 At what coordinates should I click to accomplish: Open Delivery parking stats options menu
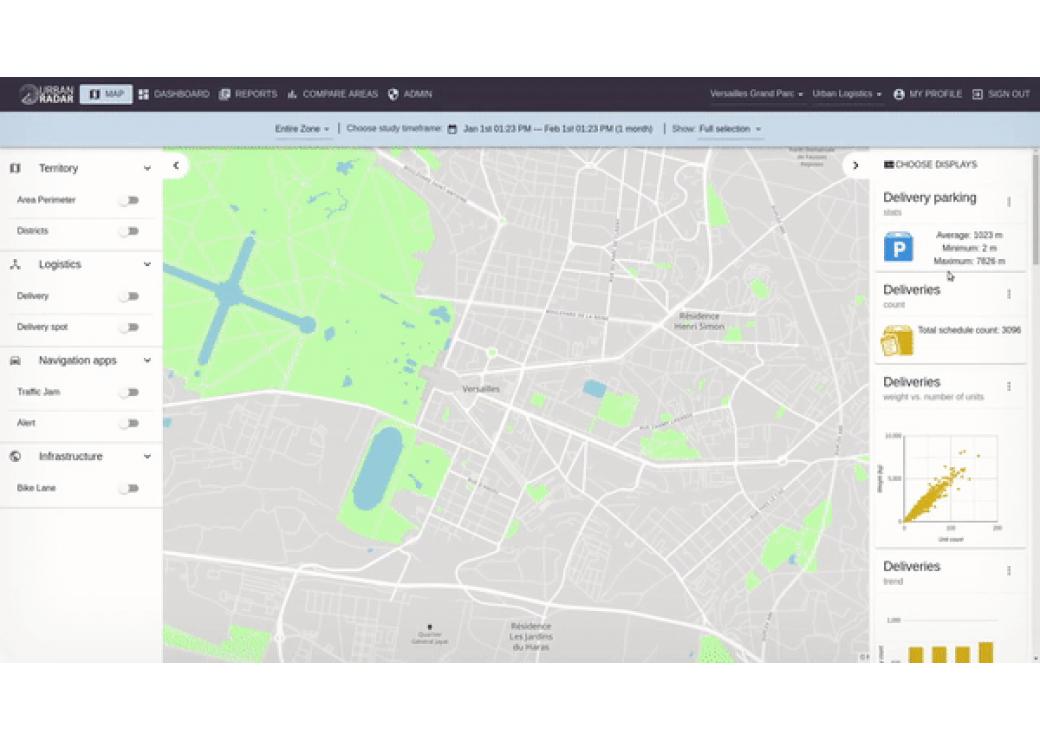1009,202
